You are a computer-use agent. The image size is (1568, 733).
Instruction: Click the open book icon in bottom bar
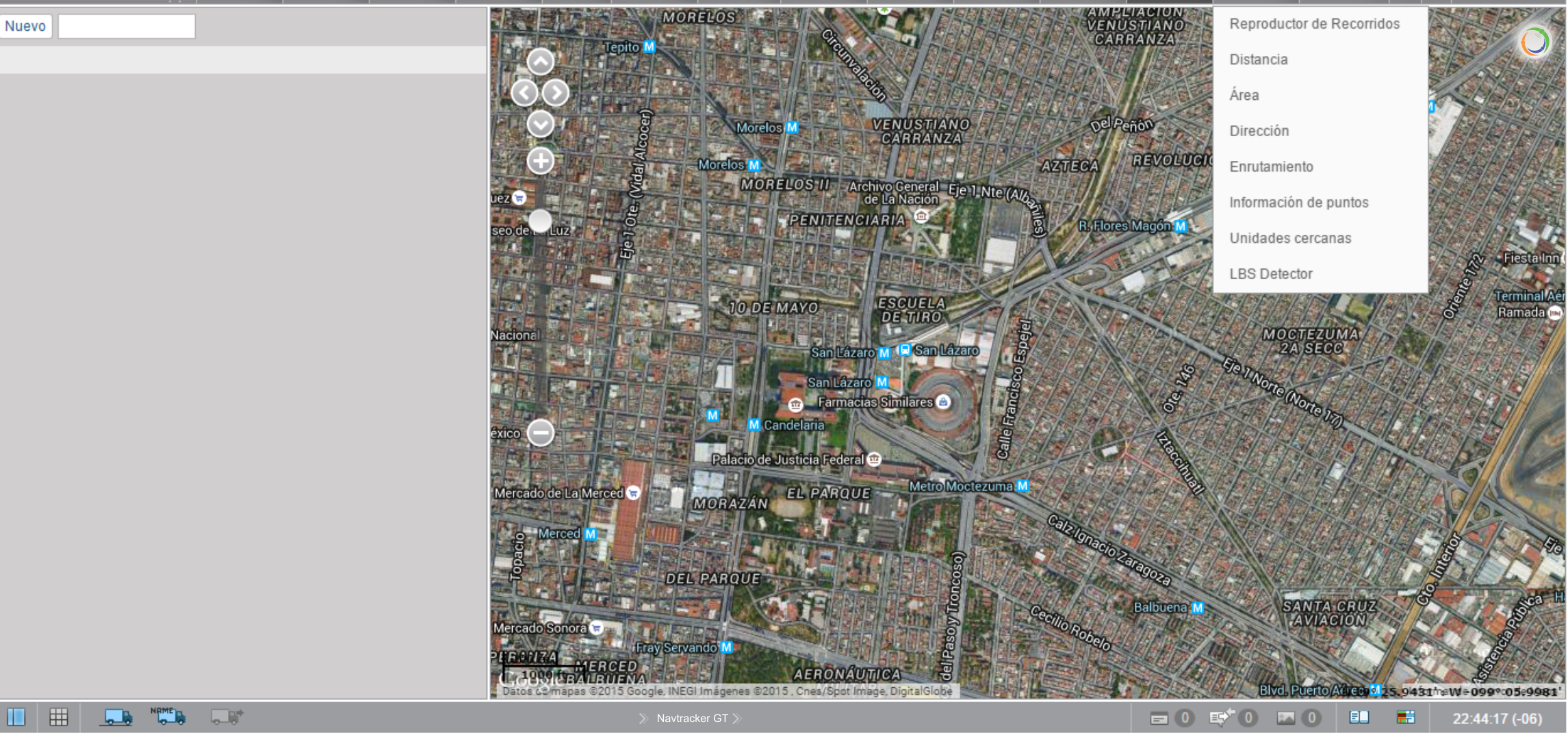point(1359,717)
